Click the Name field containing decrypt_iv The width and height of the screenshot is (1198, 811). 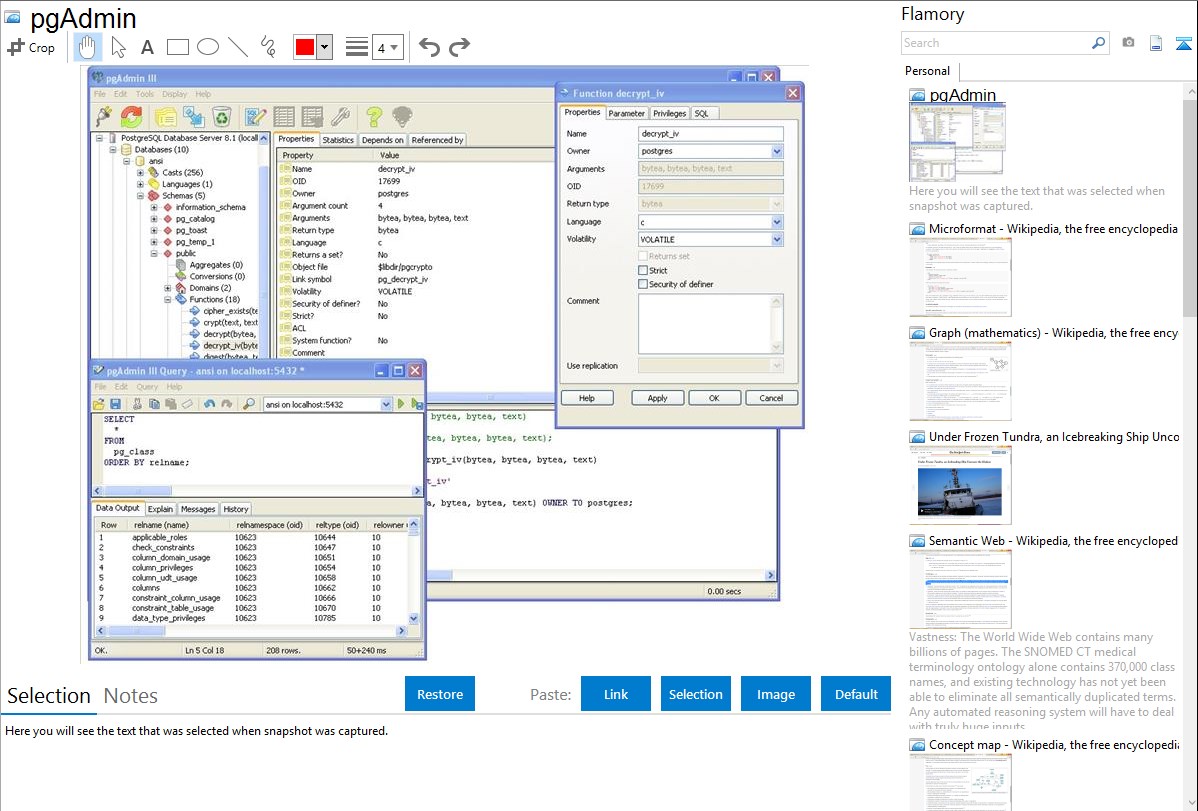click(711, 134)
